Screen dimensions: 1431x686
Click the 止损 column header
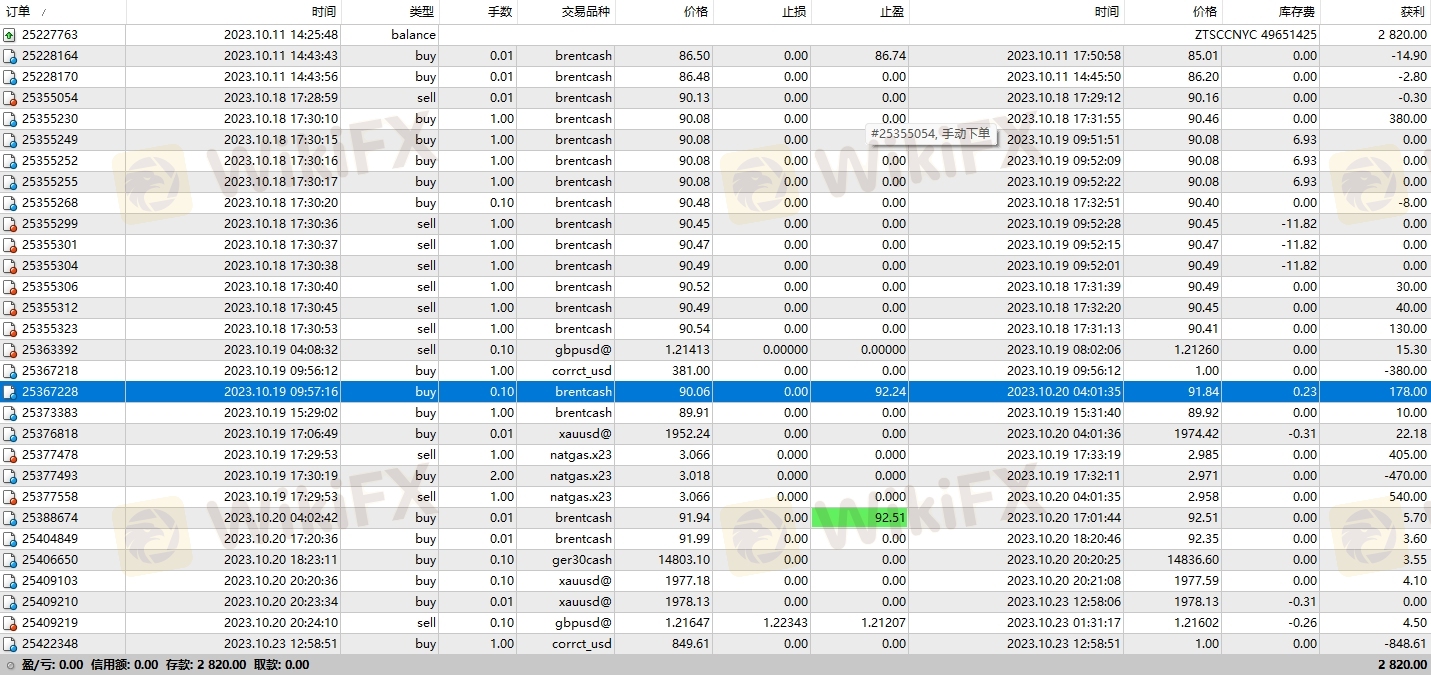(x=794, y=12)
